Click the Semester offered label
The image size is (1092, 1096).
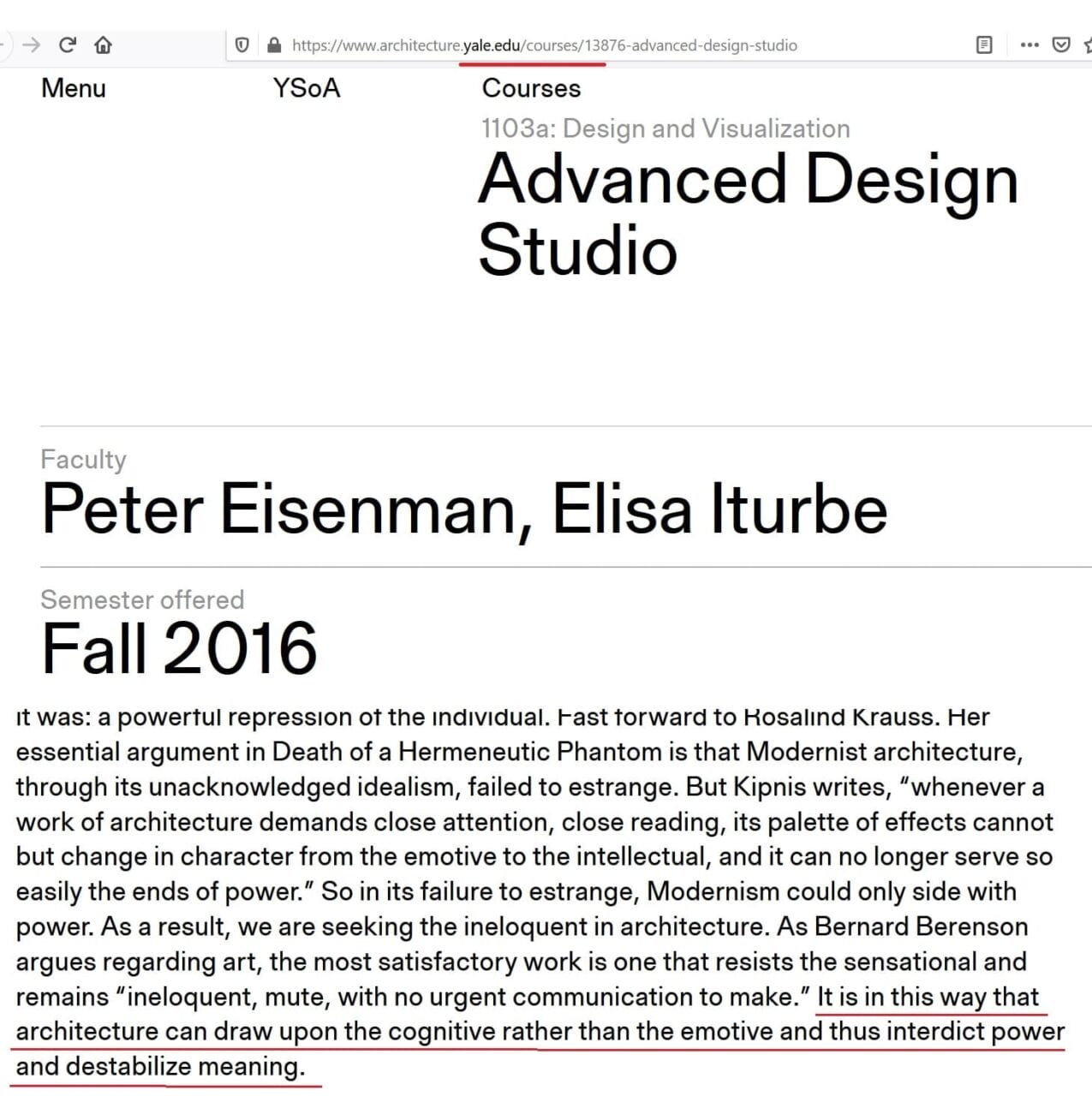pos(142,599)
